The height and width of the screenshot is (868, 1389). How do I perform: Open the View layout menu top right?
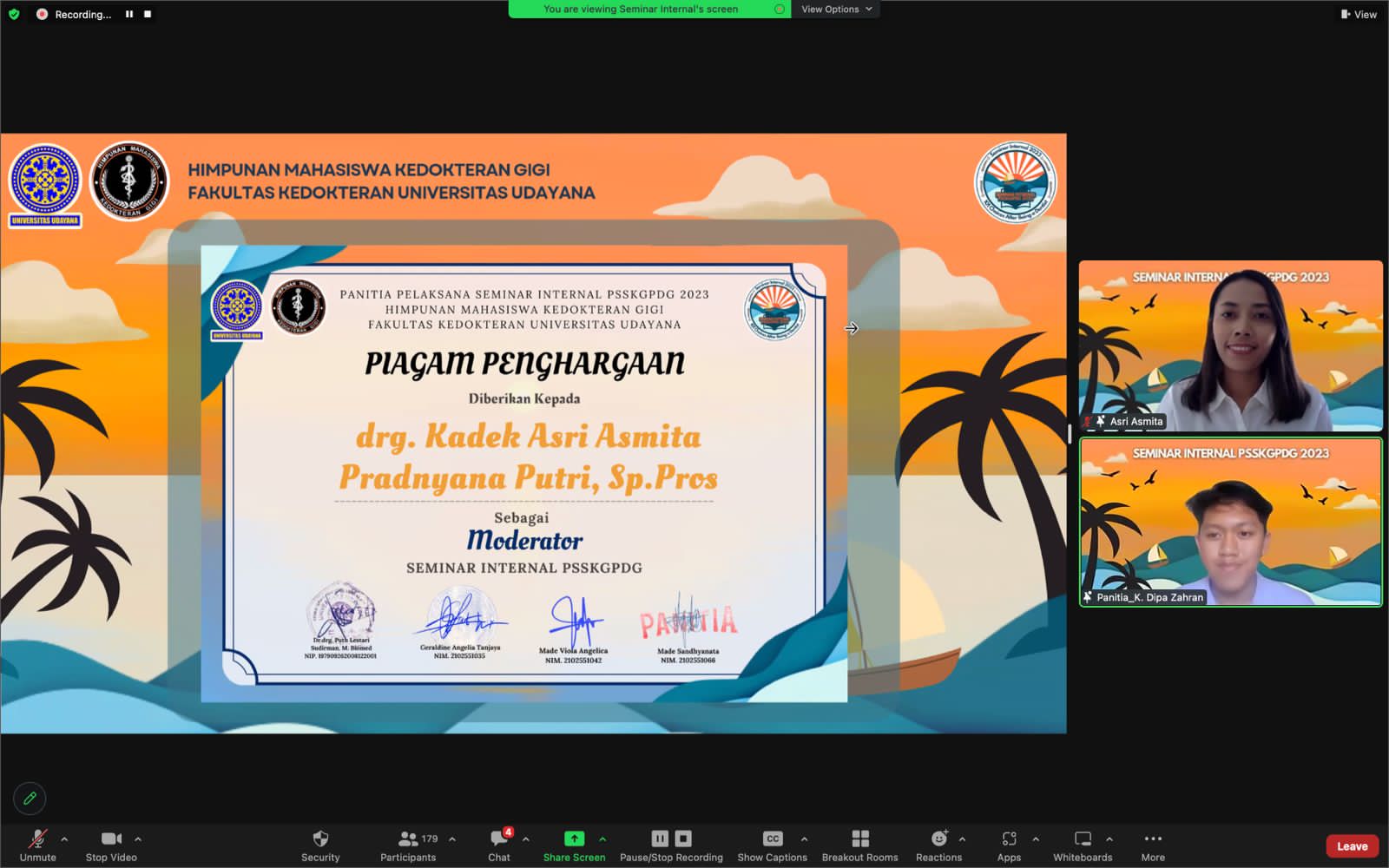[x=1359, y=14]
